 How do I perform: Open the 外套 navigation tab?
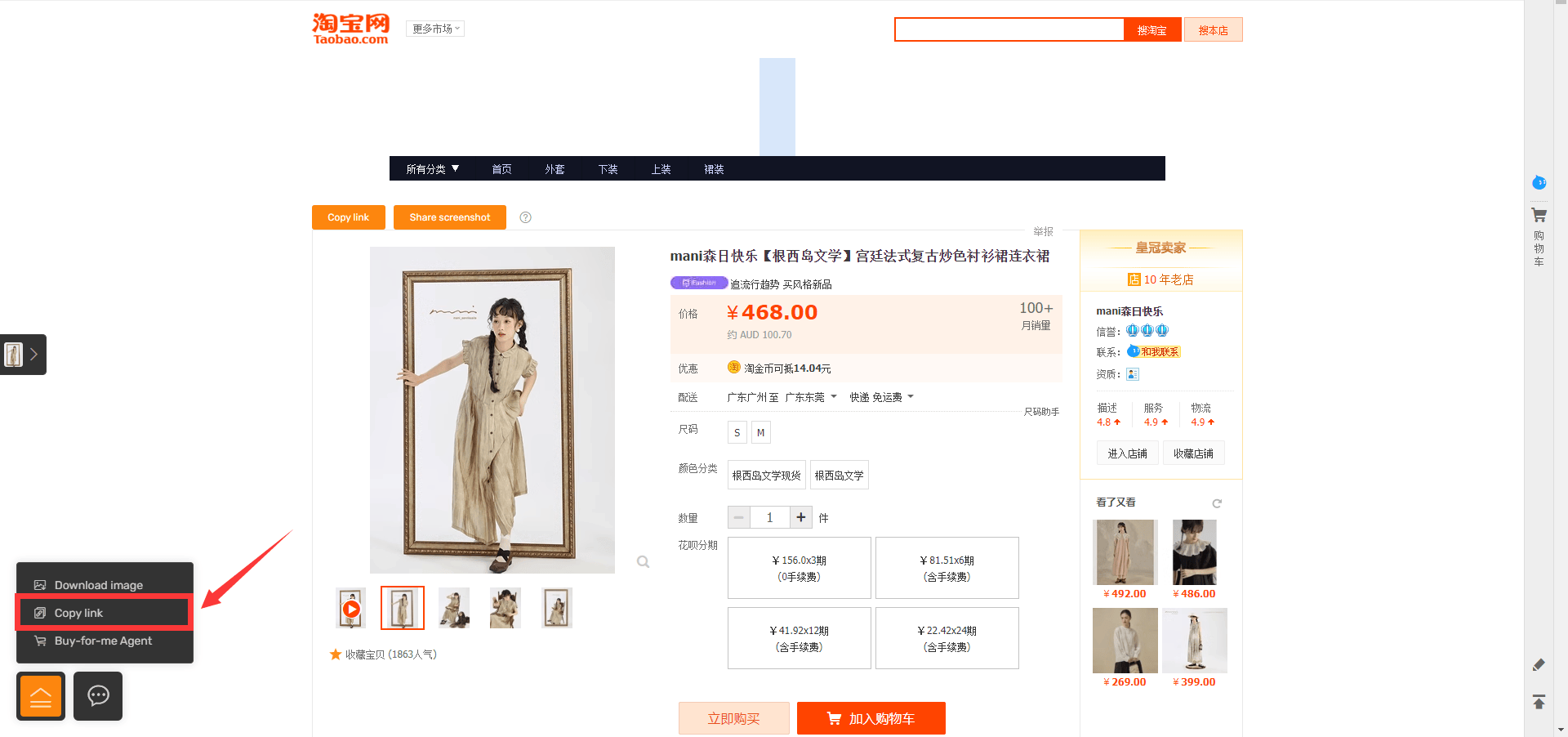(x=555, y=169)
